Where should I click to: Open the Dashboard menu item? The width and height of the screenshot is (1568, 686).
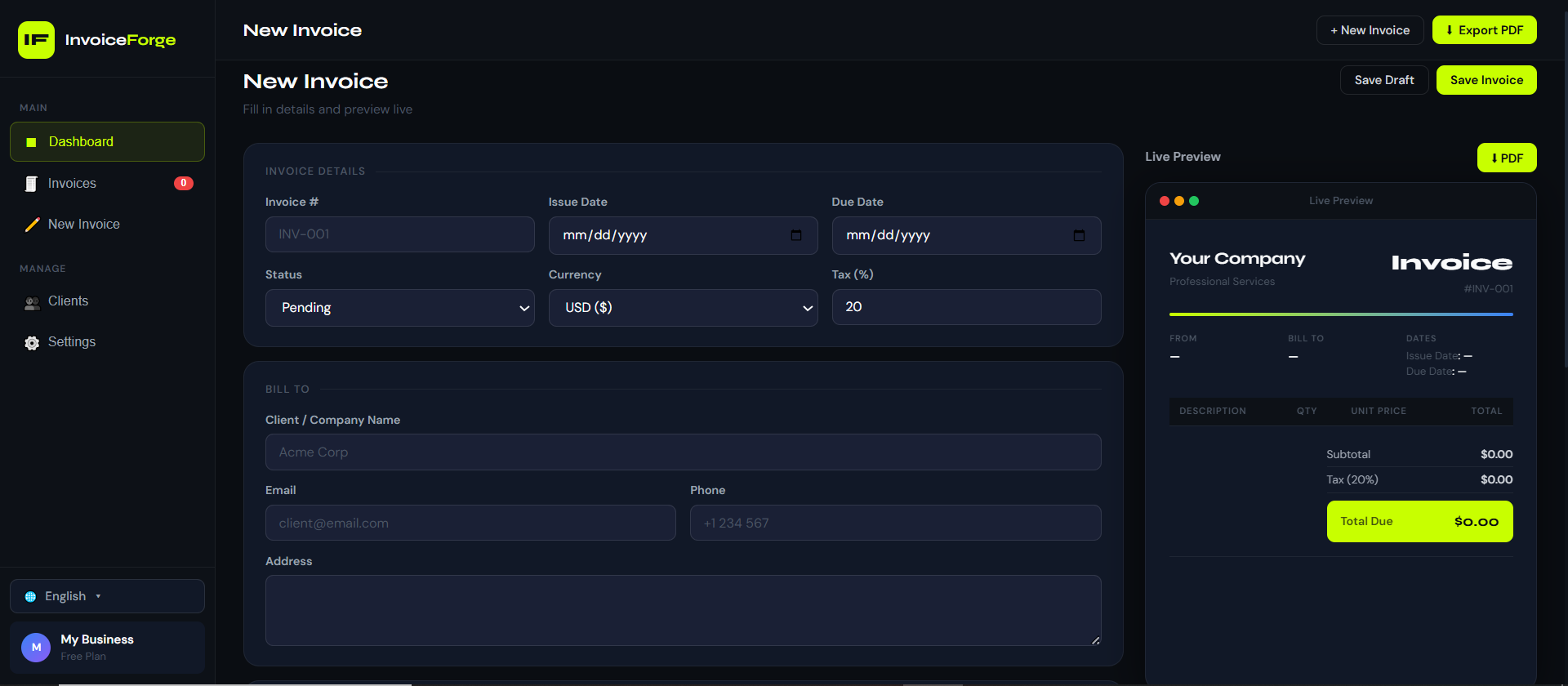(x=107, y=142)
